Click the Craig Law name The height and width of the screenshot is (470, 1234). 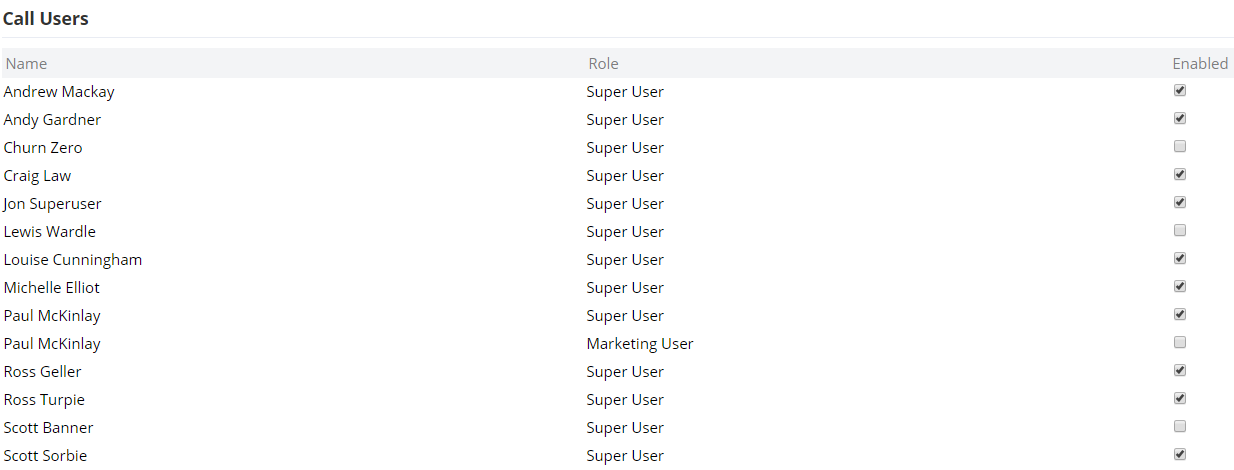pyautogui.click(x=37, y=176)
